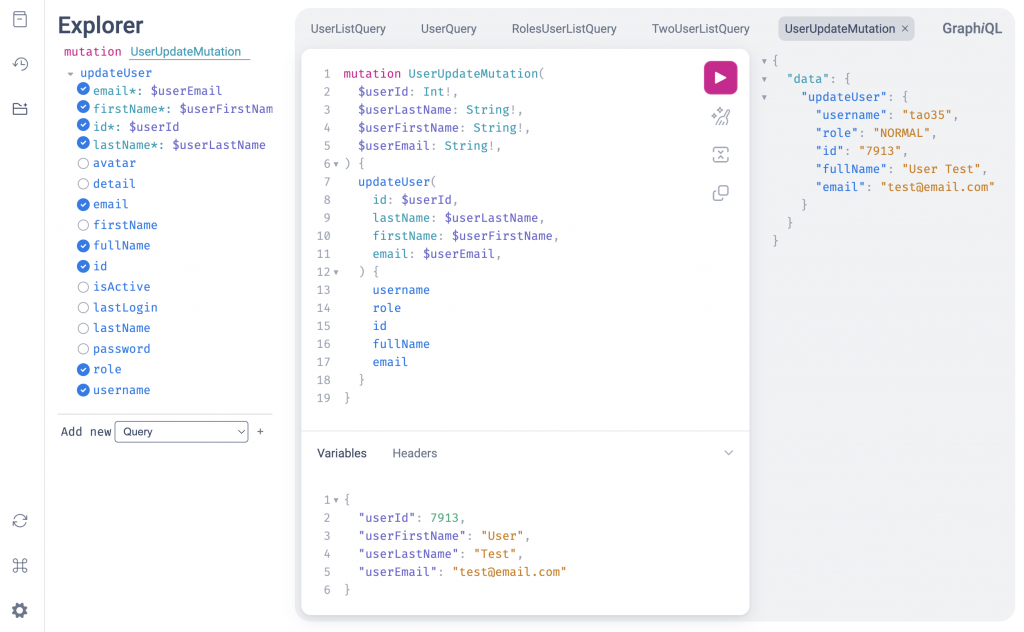
Task: Deselect the fullName field
Action: pos(83,245)
